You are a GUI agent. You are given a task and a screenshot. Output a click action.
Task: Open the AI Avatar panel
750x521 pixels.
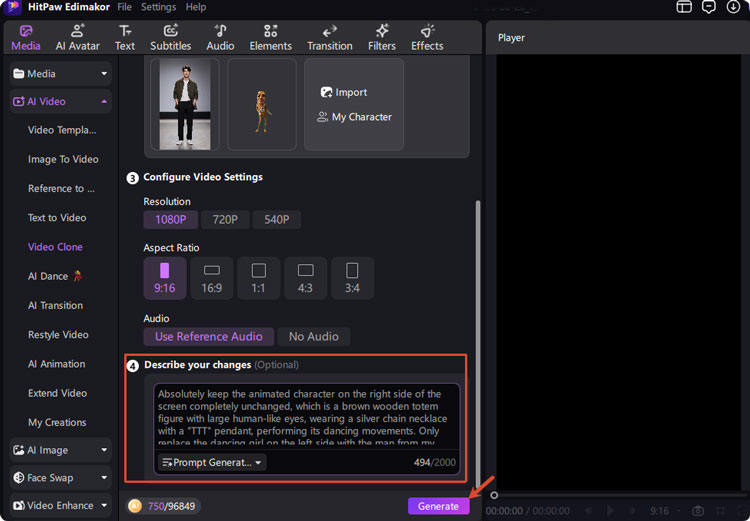tap(77, 38)
